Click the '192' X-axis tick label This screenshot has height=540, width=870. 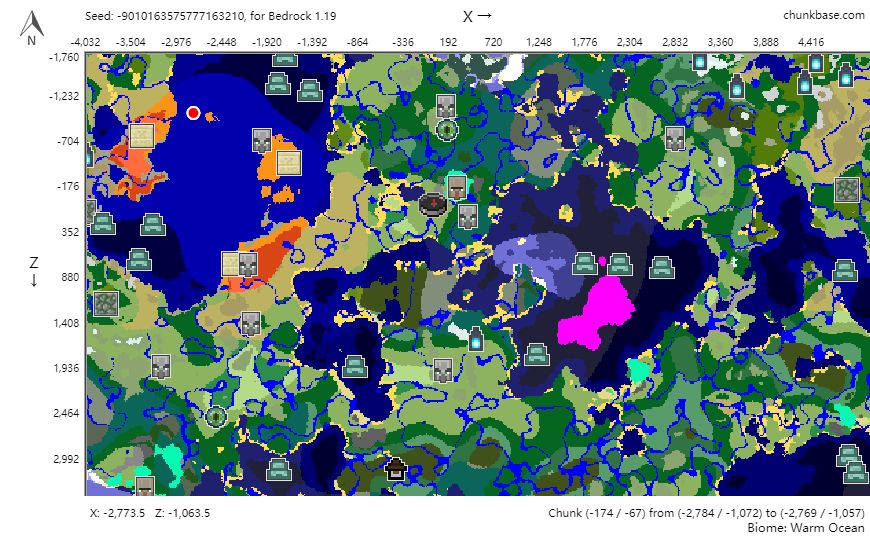[x=448, y=42]
